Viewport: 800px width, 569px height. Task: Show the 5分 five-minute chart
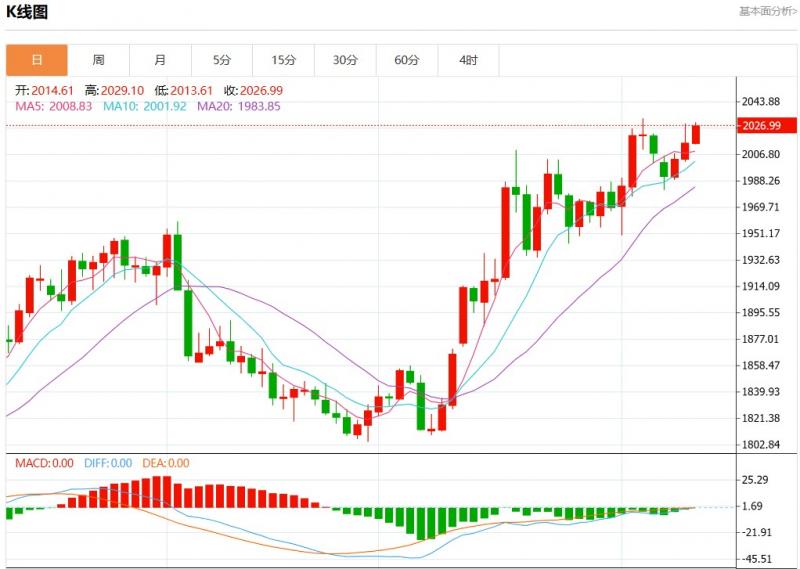[222, 60]
